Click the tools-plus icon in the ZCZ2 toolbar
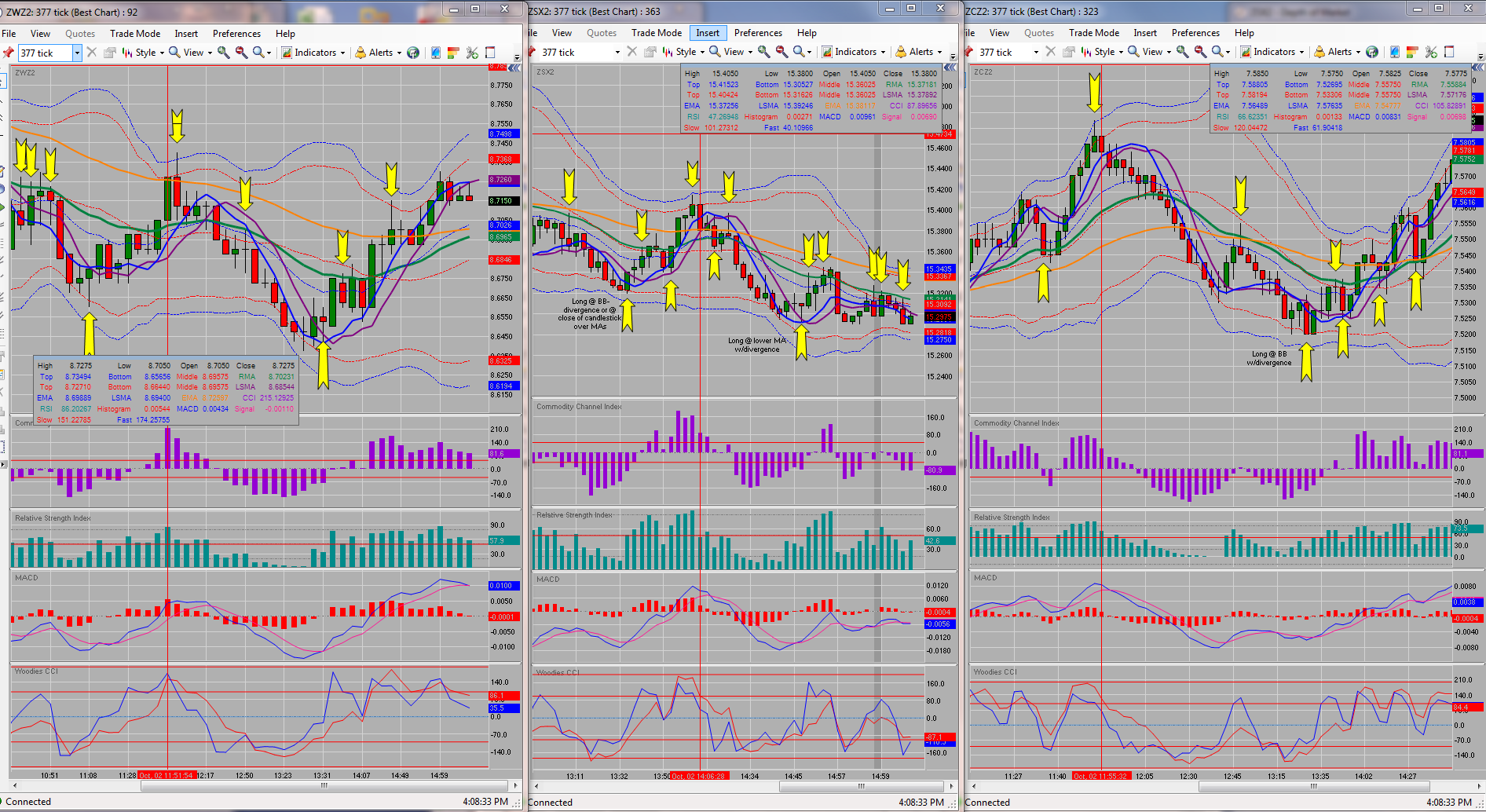This screenshot has width=1486, height=812. point(1431,52)
